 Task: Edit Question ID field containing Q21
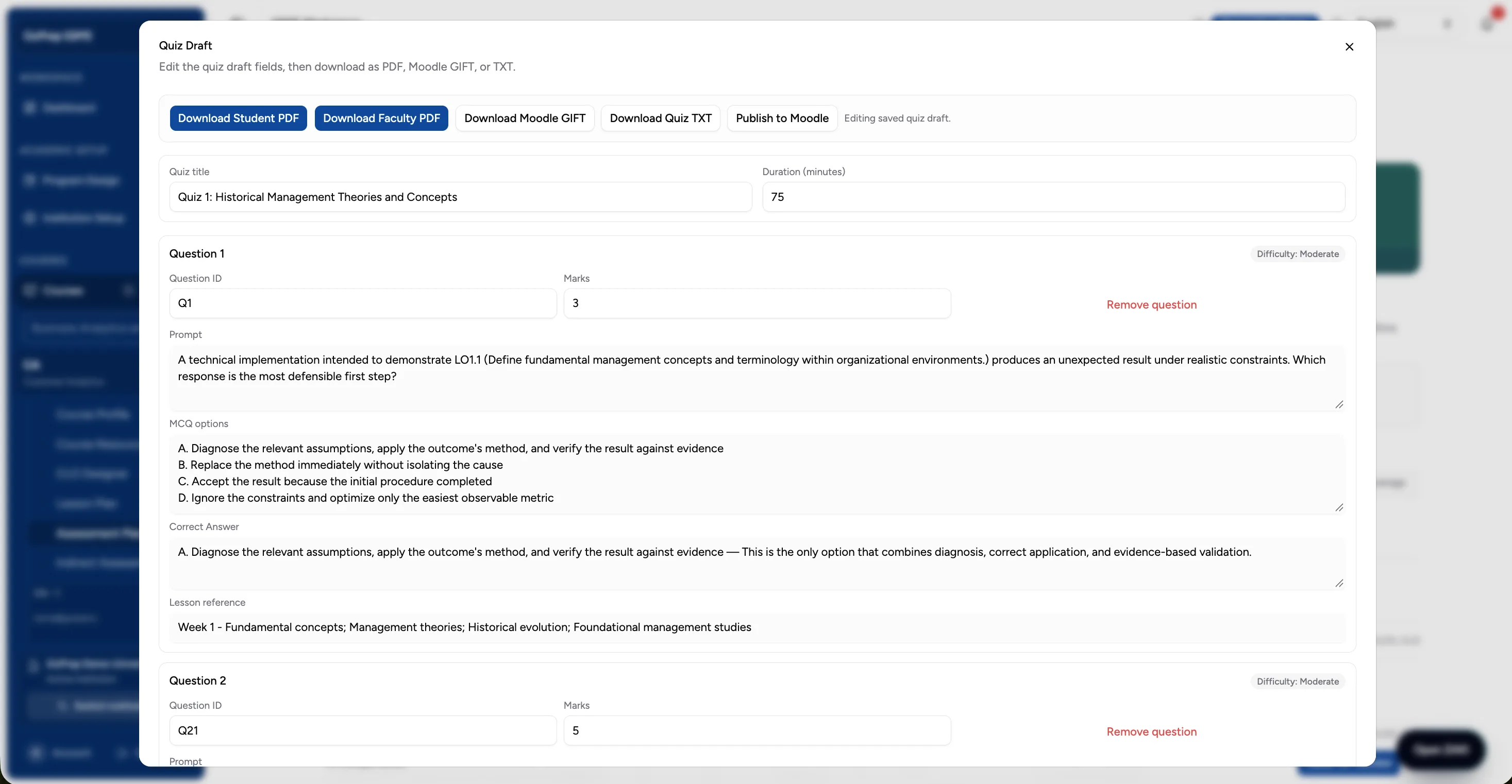tap(363, 730)
